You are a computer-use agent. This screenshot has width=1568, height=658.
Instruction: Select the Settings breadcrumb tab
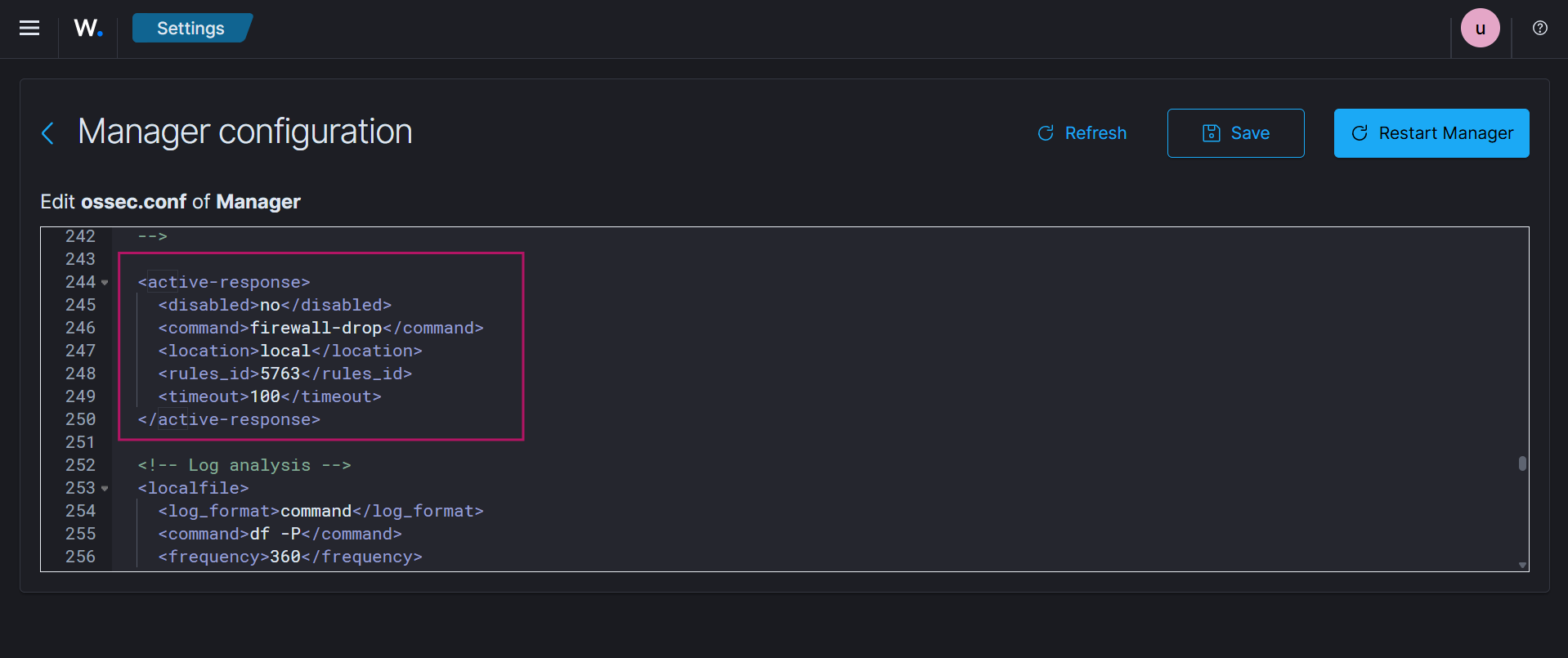click(190, 29)
